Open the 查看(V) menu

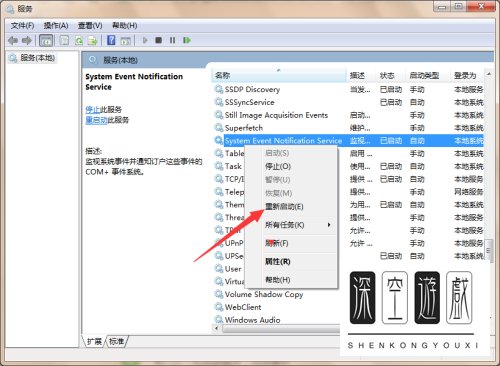(x=90, y=26)
